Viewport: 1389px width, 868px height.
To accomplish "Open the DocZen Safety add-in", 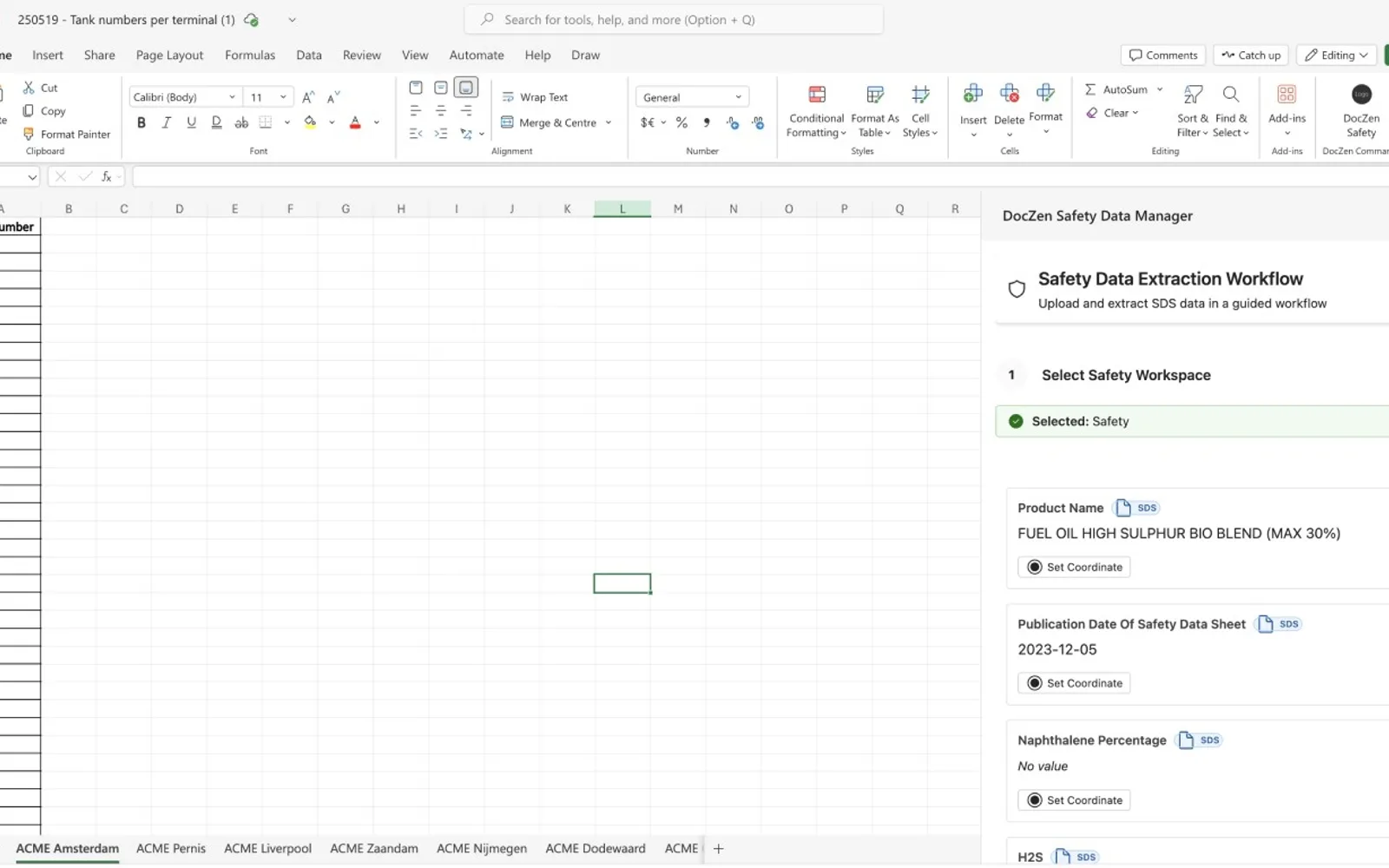I will 1361,112.
